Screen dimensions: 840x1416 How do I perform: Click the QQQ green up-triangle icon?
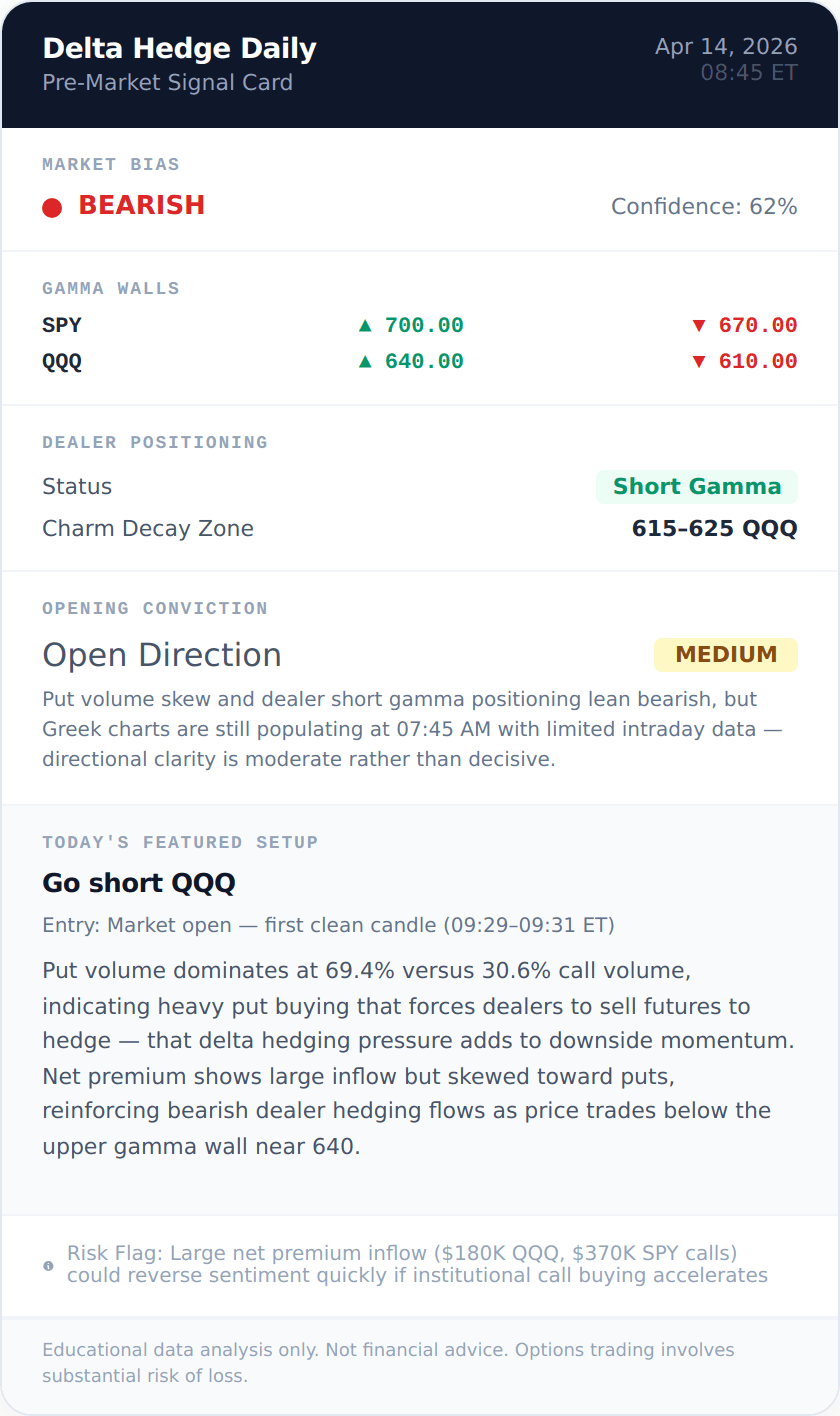(x=365, y=362)
